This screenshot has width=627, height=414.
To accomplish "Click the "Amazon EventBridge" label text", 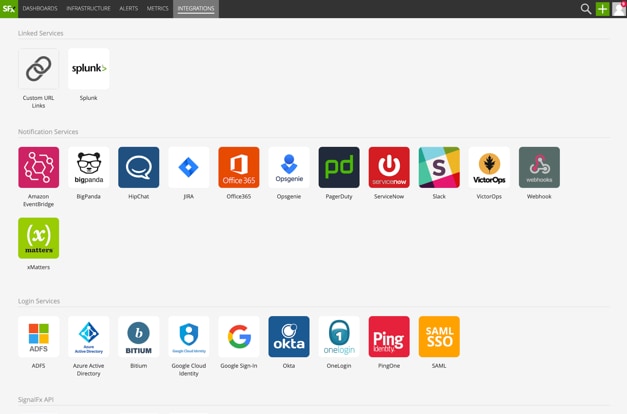I will [38, 200].
